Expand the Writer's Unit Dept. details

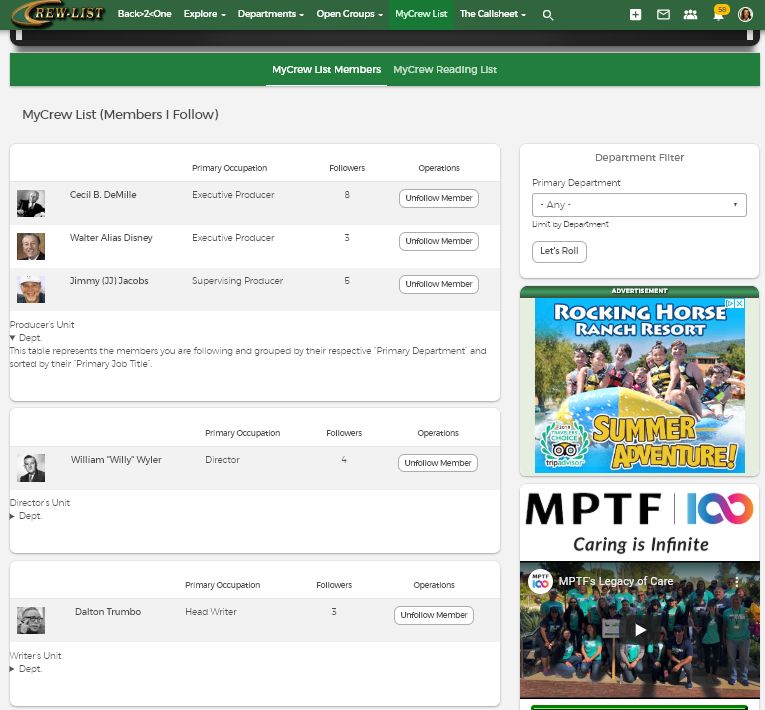13,668
